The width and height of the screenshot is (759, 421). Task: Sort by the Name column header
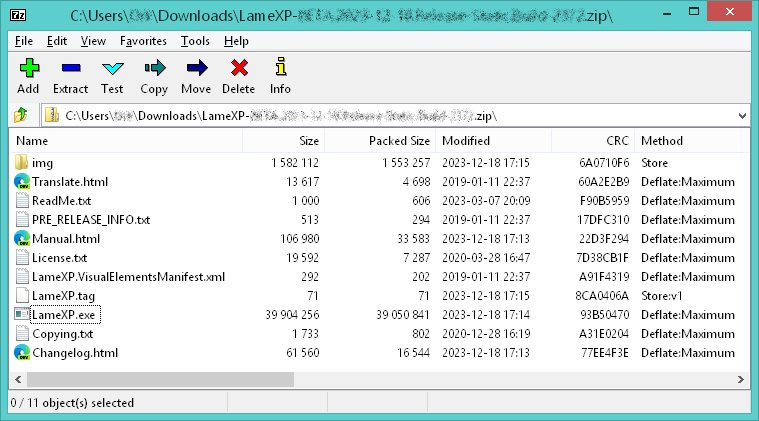point(126,141)
